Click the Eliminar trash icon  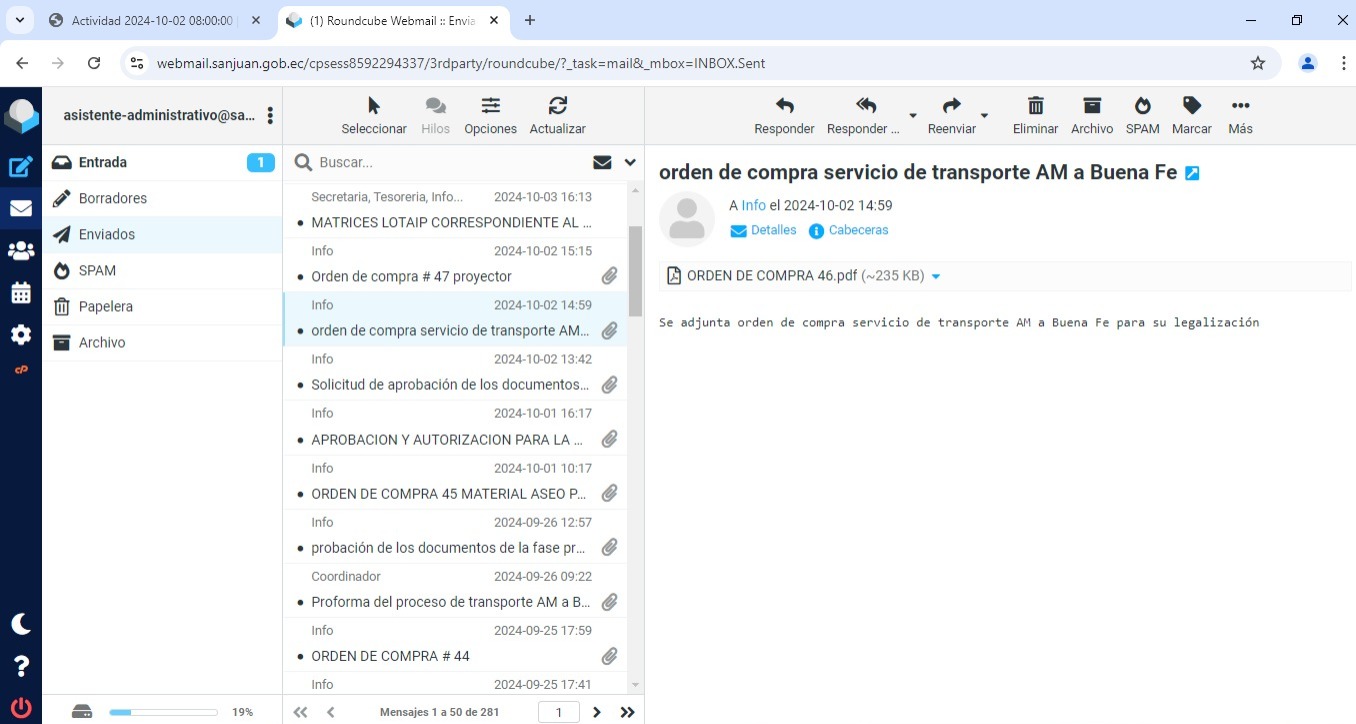(x=1035, y=115)
